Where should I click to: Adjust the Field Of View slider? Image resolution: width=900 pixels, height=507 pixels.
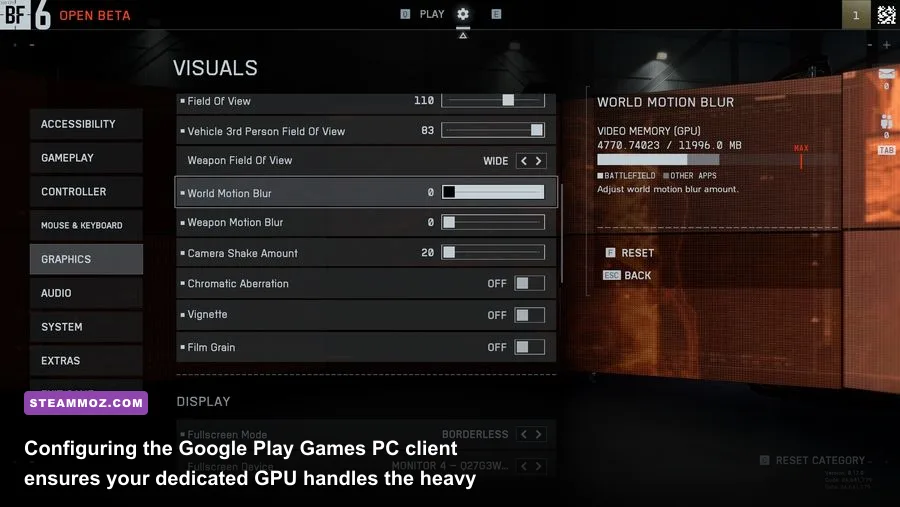coord(493,100)
